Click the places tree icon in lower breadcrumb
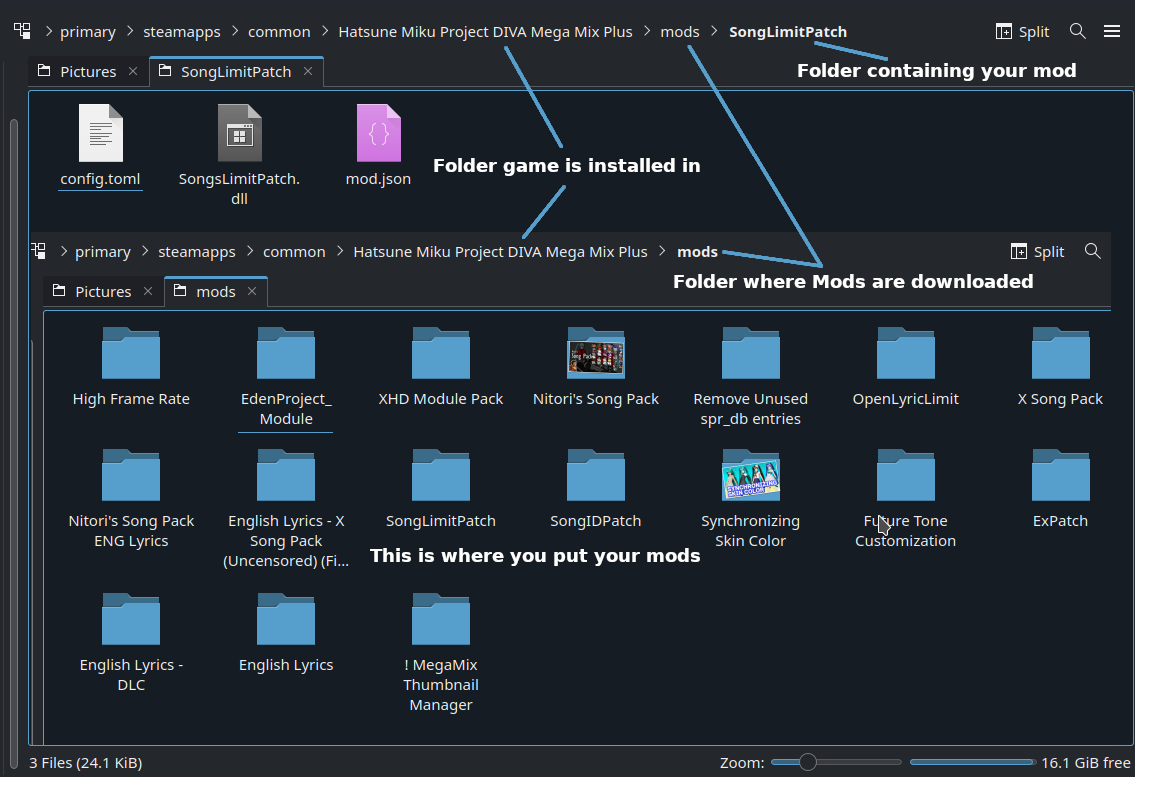Image resolution: width=1154 pixels, height=792 pixels. click(x=38, y=251)
